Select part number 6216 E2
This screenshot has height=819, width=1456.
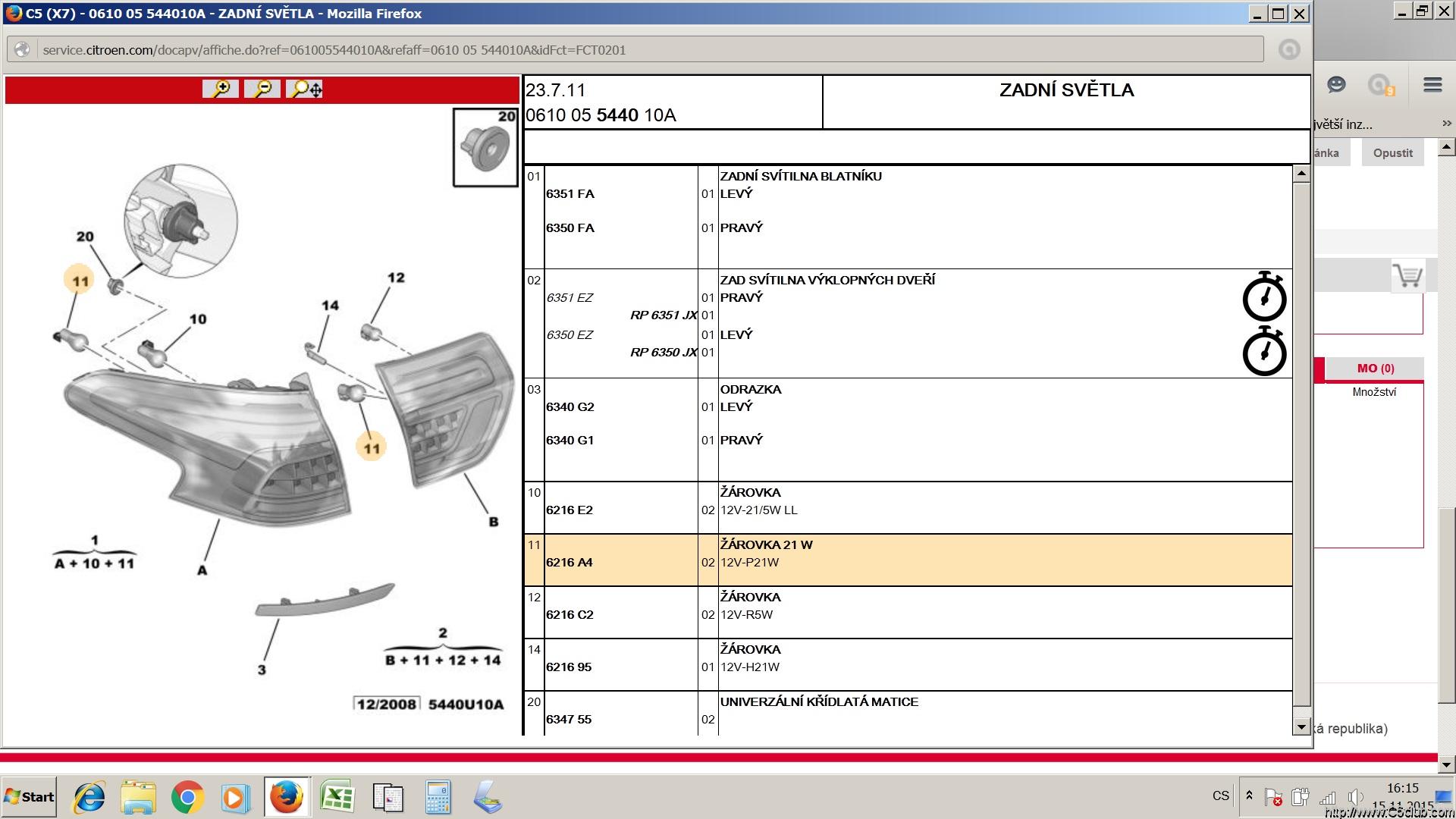coord(570,510)
